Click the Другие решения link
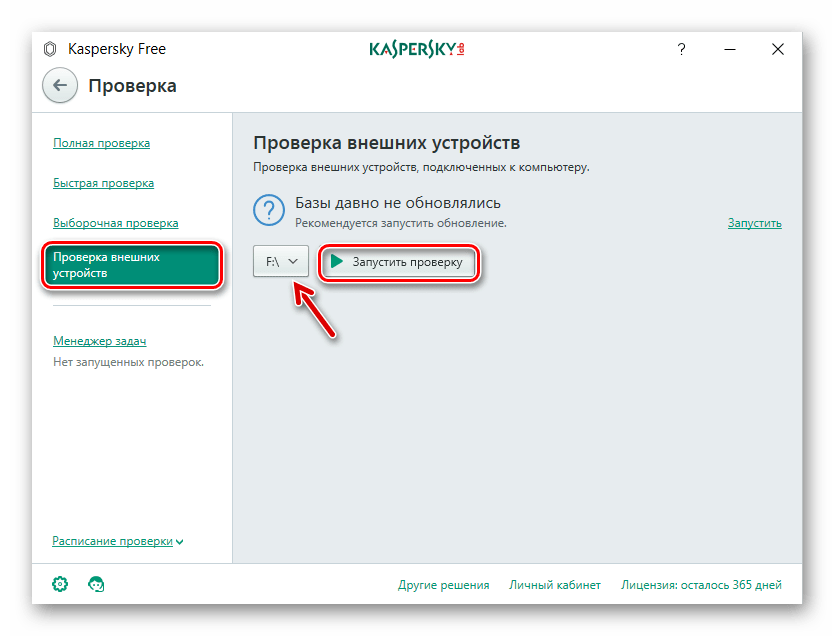The image size is (835, 636). click(x=443, y=585)
